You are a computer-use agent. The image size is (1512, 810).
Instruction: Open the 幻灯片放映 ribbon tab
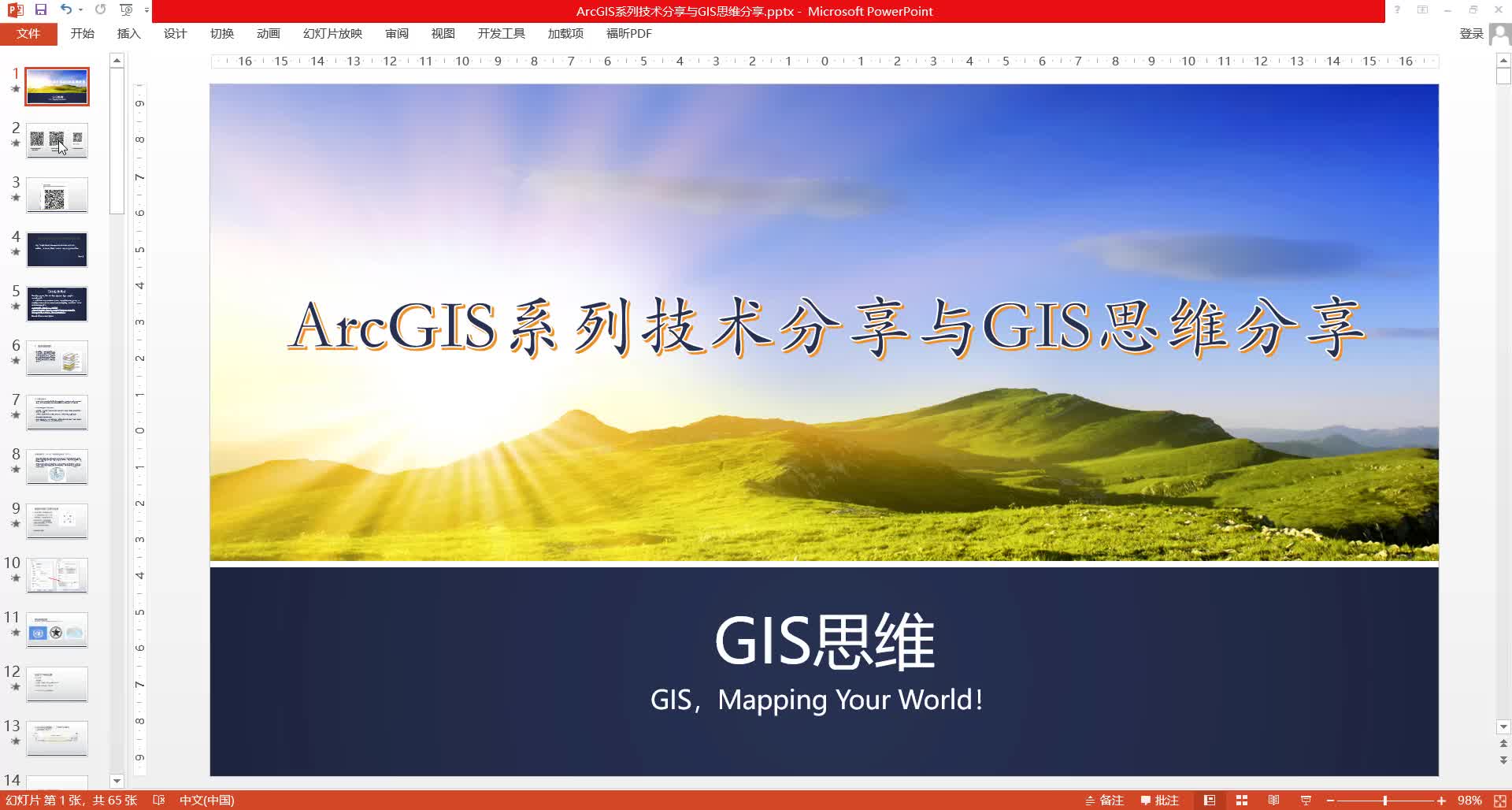(332, 34)
